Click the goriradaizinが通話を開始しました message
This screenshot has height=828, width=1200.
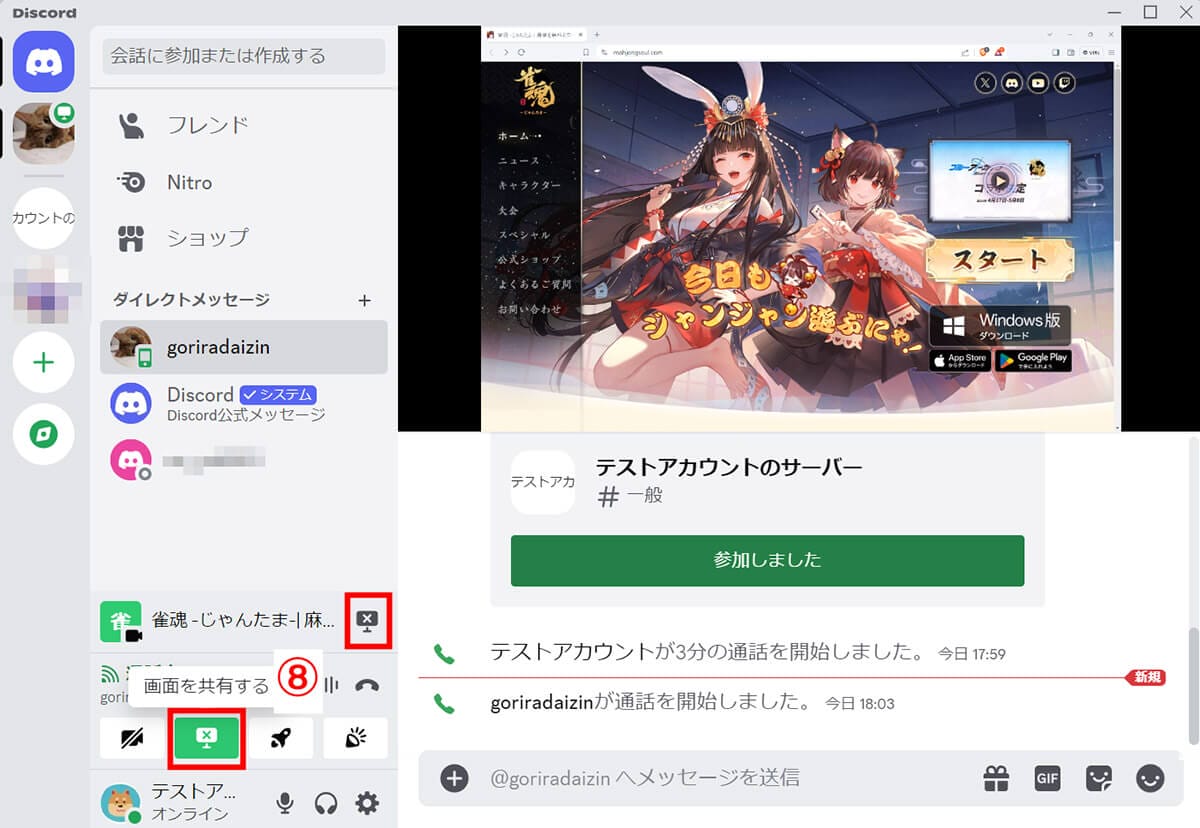coord(650,702)
